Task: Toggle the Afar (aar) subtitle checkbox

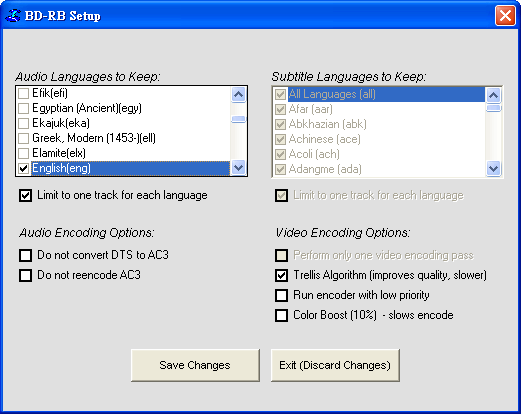Action: pos(280,109)
